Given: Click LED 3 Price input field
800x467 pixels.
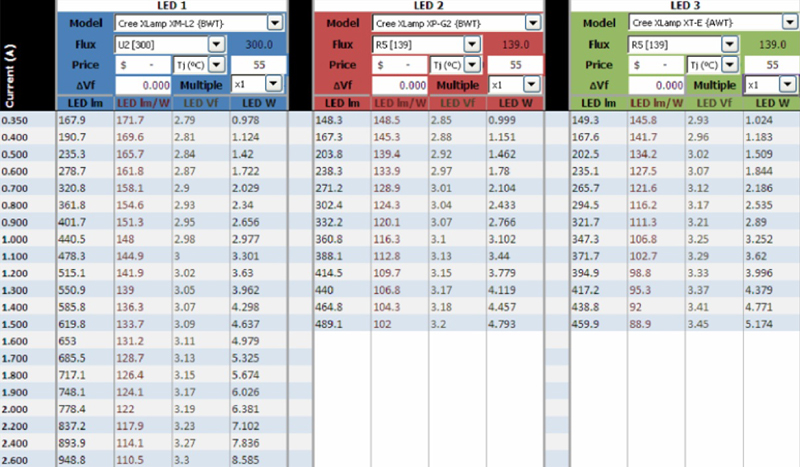Looking at the screenshot, I should pyautogui.click(x=657, y=65).
